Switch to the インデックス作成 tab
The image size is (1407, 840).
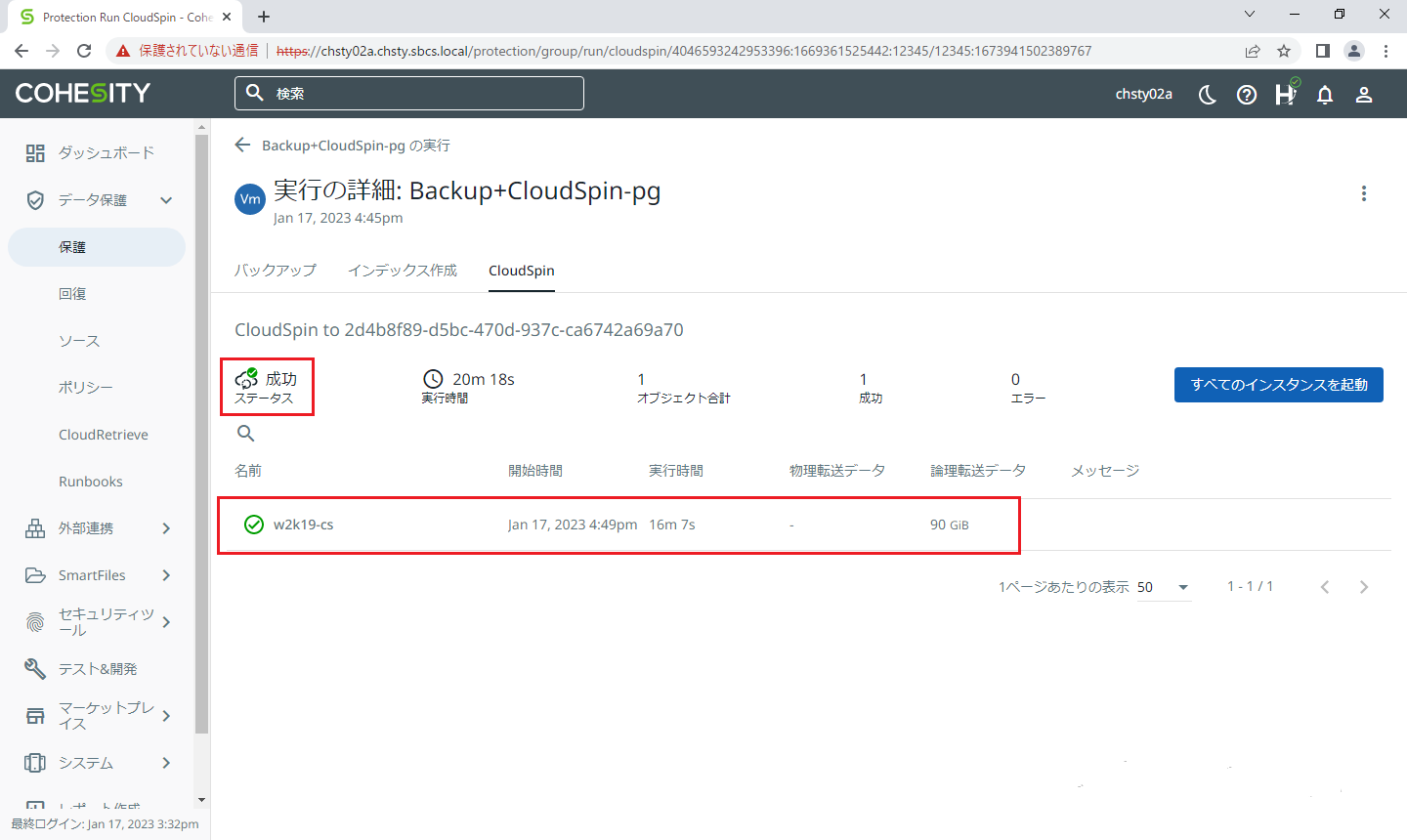point(403,271)
